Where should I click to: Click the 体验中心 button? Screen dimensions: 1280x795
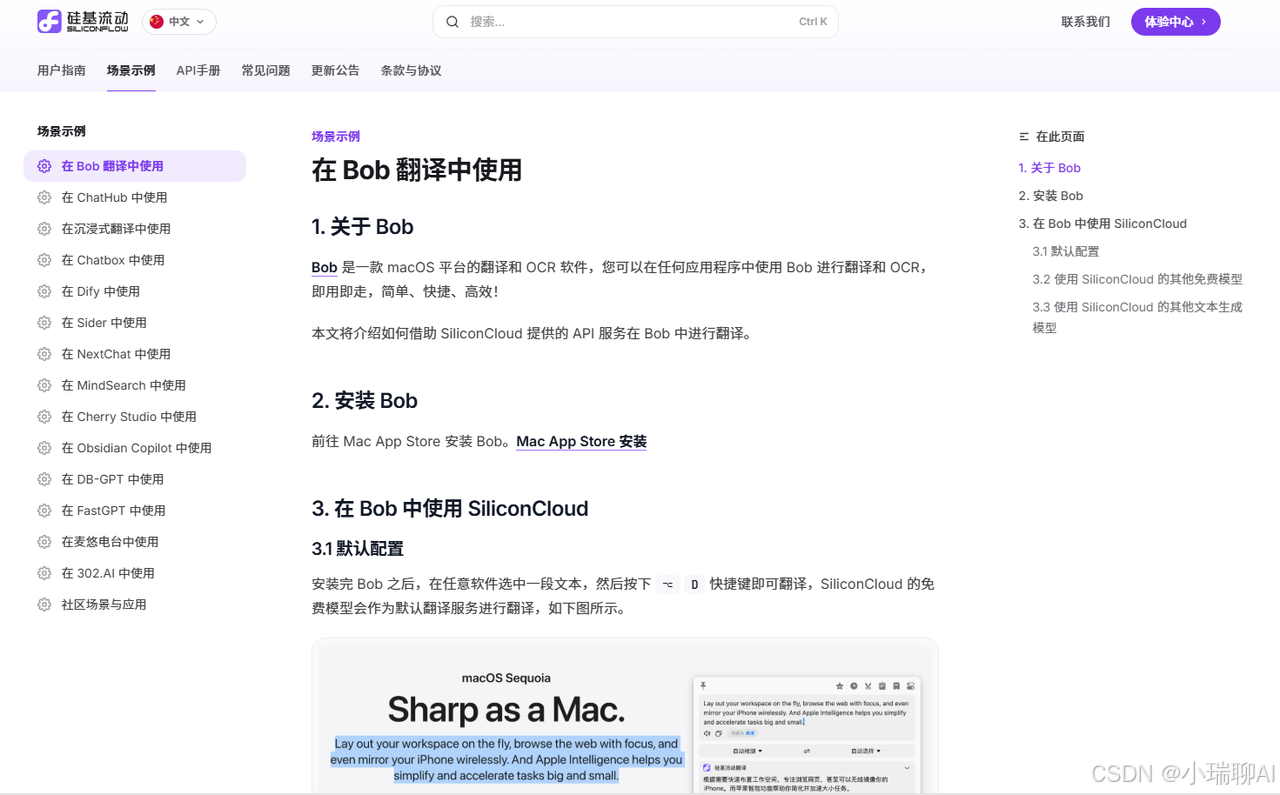coord(1175,22)
